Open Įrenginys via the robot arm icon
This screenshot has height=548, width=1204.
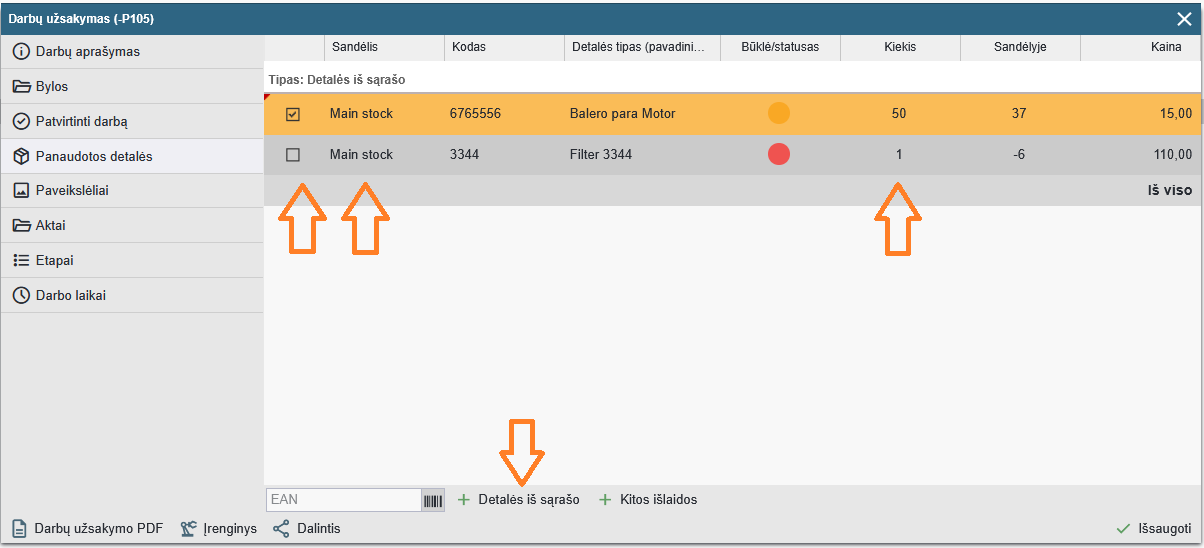189,528
